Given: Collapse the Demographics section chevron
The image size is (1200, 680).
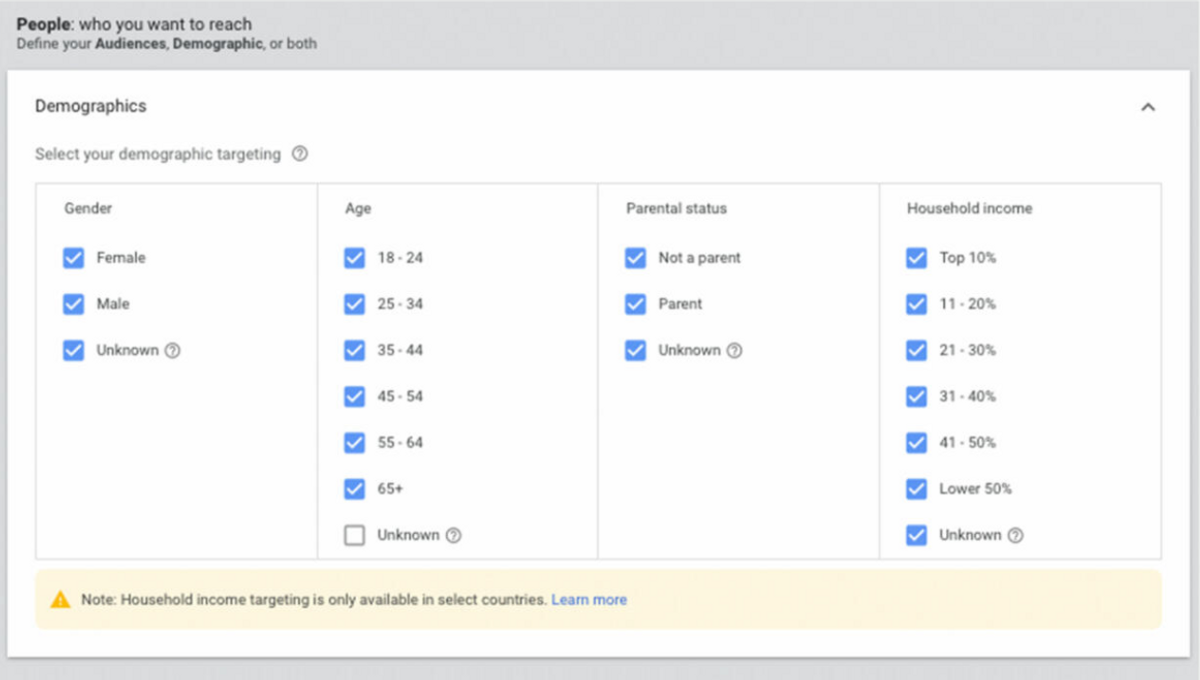Looking at the screenshot, I should coord(1148,107).
